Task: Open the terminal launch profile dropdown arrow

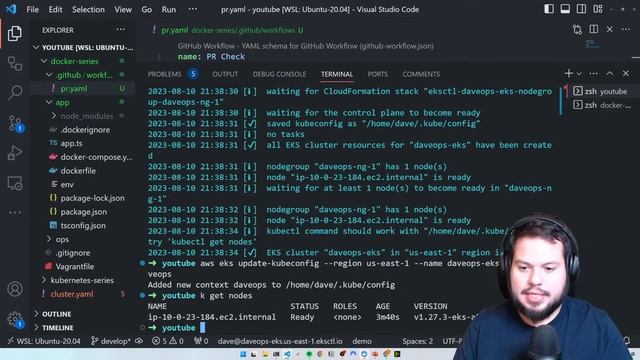Action: pyautogui.click(x=579, y=74)
